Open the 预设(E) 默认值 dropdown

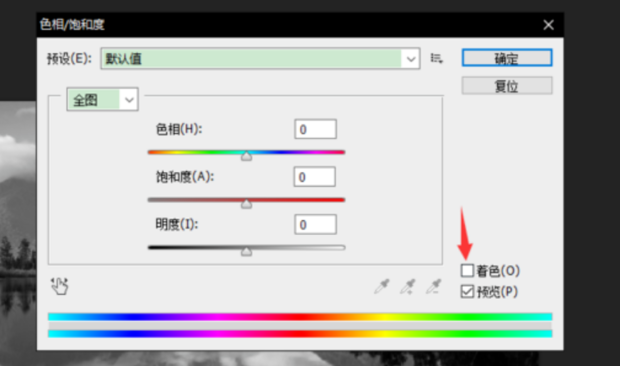tap(260, 58)
